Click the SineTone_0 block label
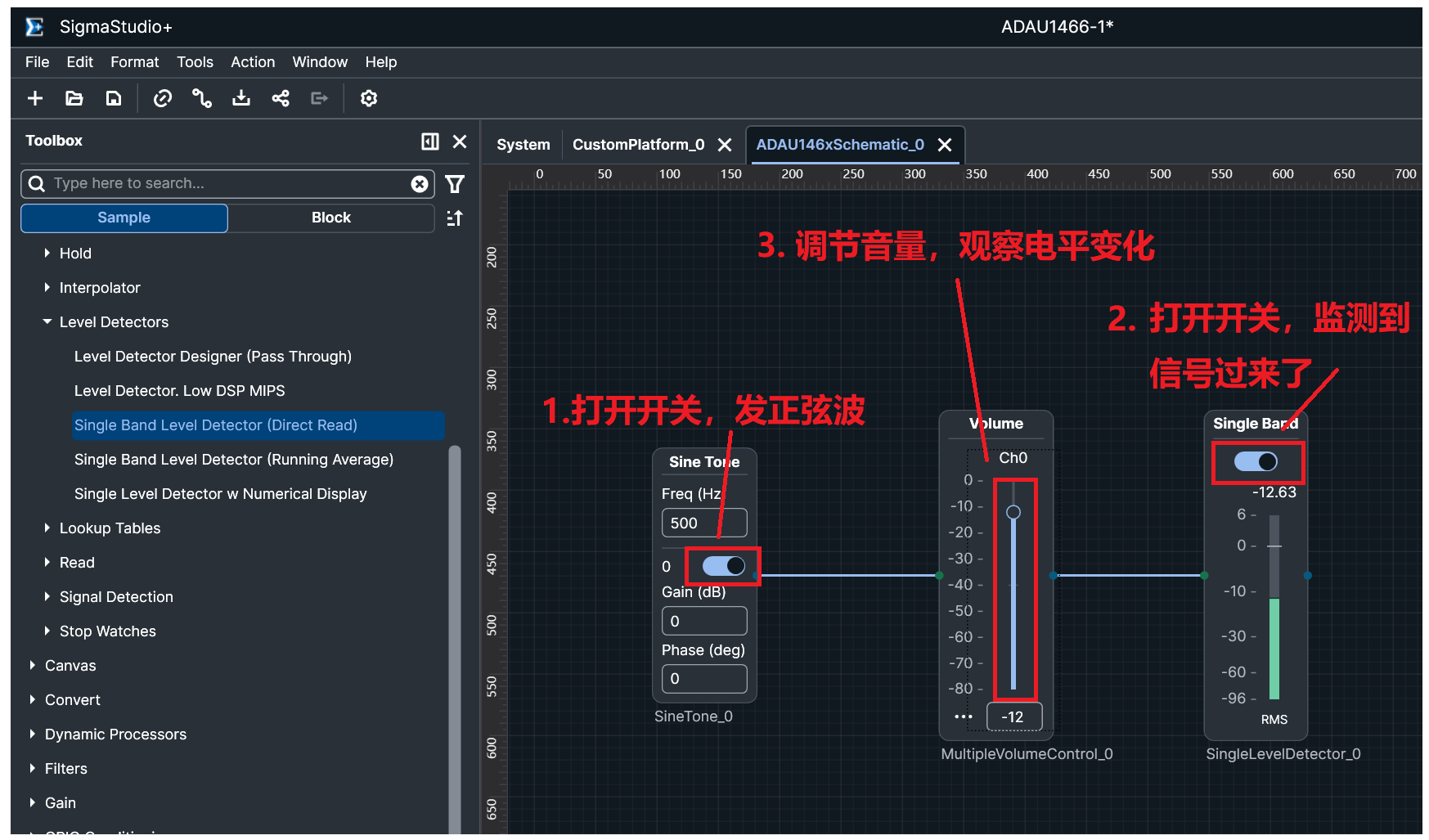 pos(694,716)
